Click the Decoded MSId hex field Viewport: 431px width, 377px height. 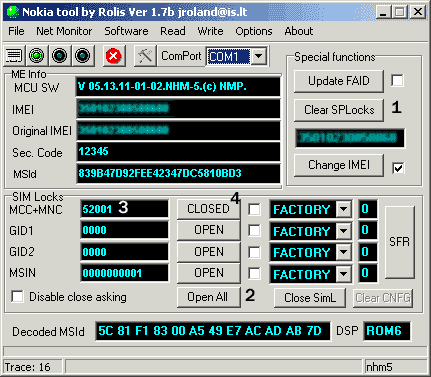tap(213, 331)
